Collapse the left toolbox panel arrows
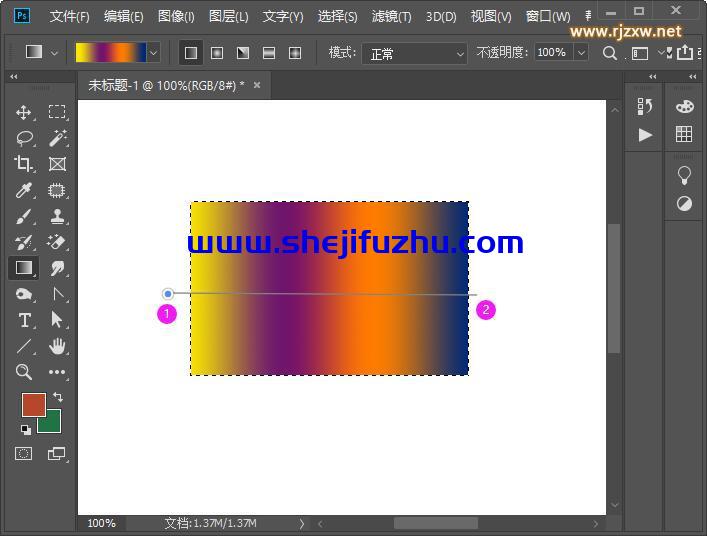Screen dimensions: 707x536 pyautogui.click(x=14, y=77)
